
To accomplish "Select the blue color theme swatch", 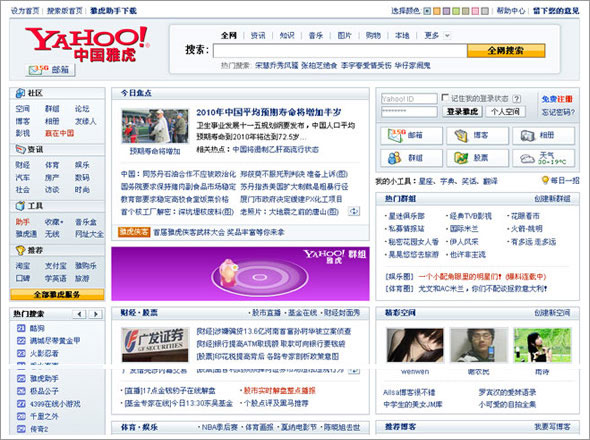I will tap(427, 11).
